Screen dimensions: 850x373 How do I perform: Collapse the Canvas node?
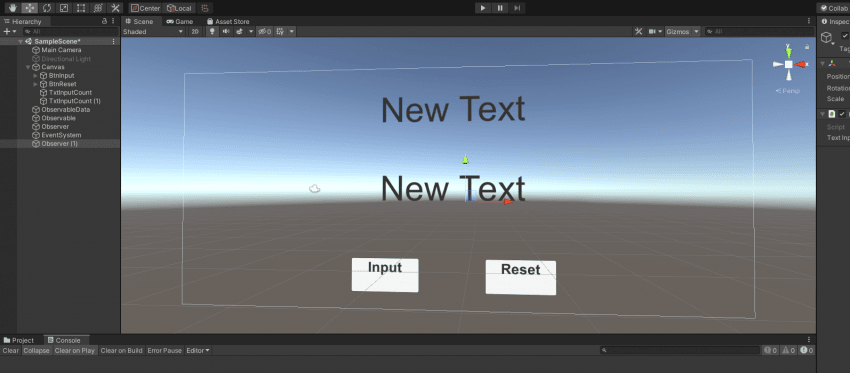(x=28, y=67)
